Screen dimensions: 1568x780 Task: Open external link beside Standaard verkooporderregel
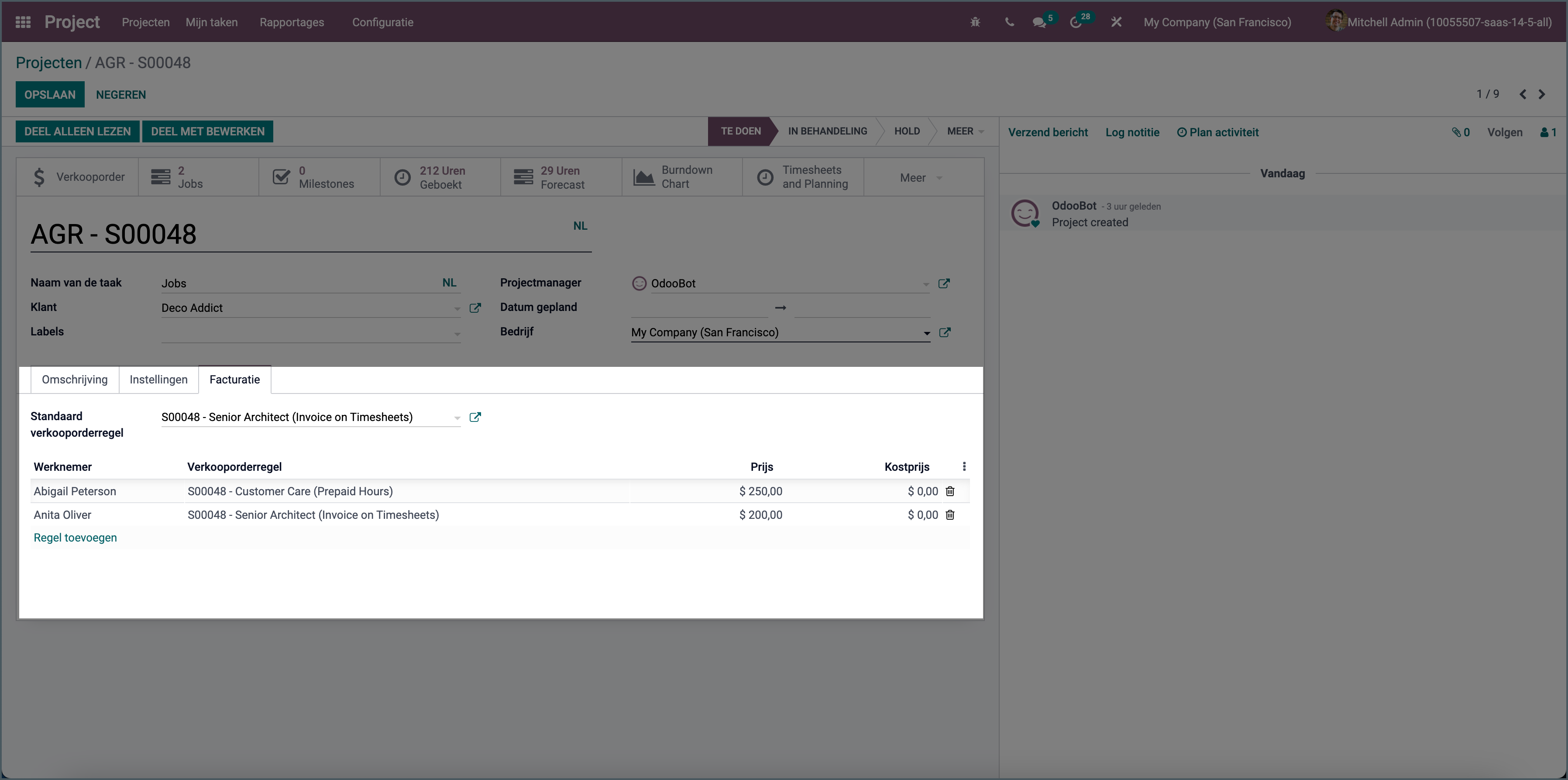pyautogui.click(x=475, y=417)
